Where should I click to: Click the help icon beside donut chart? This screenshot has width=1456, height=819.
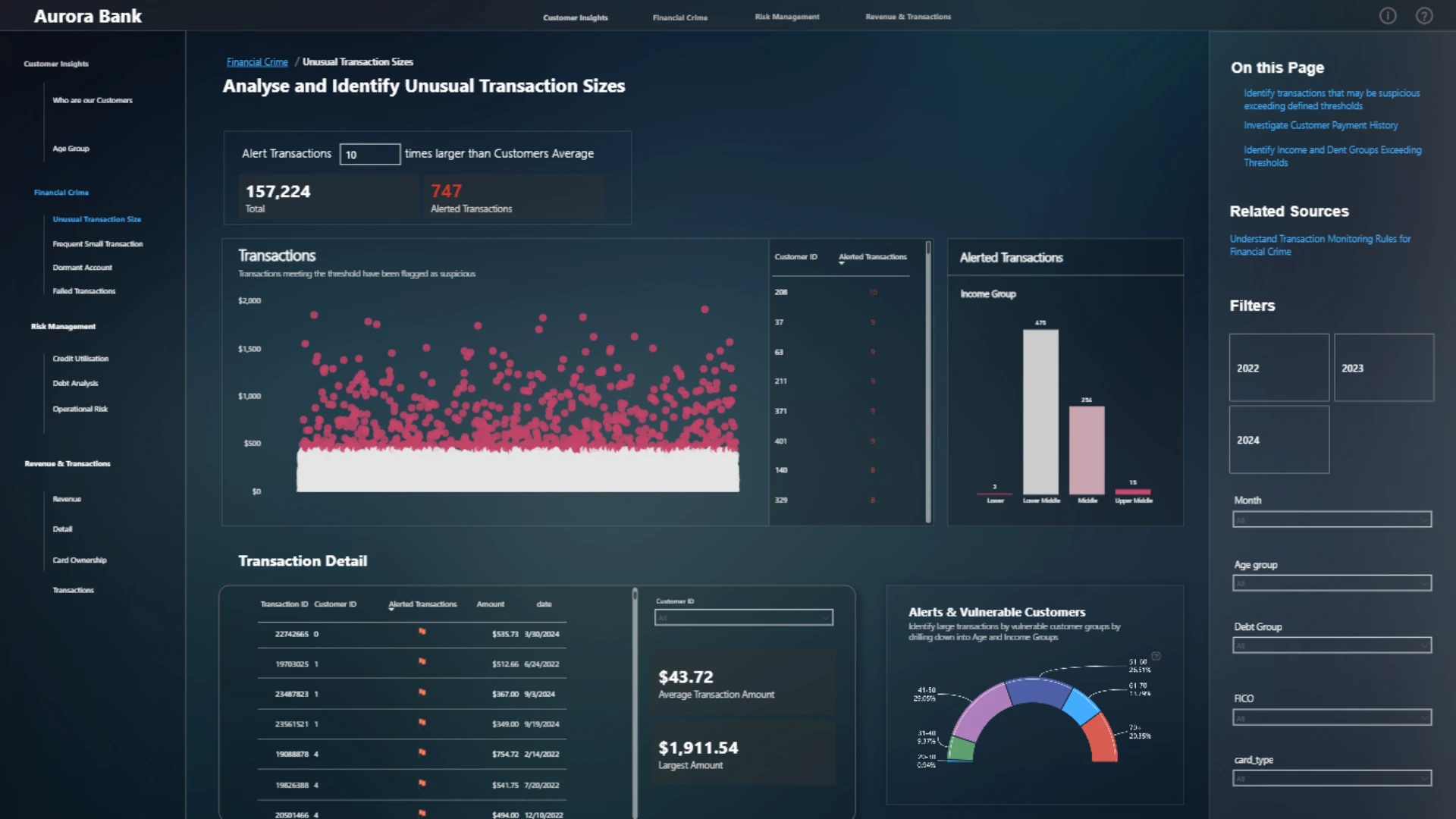(1156, 656)
